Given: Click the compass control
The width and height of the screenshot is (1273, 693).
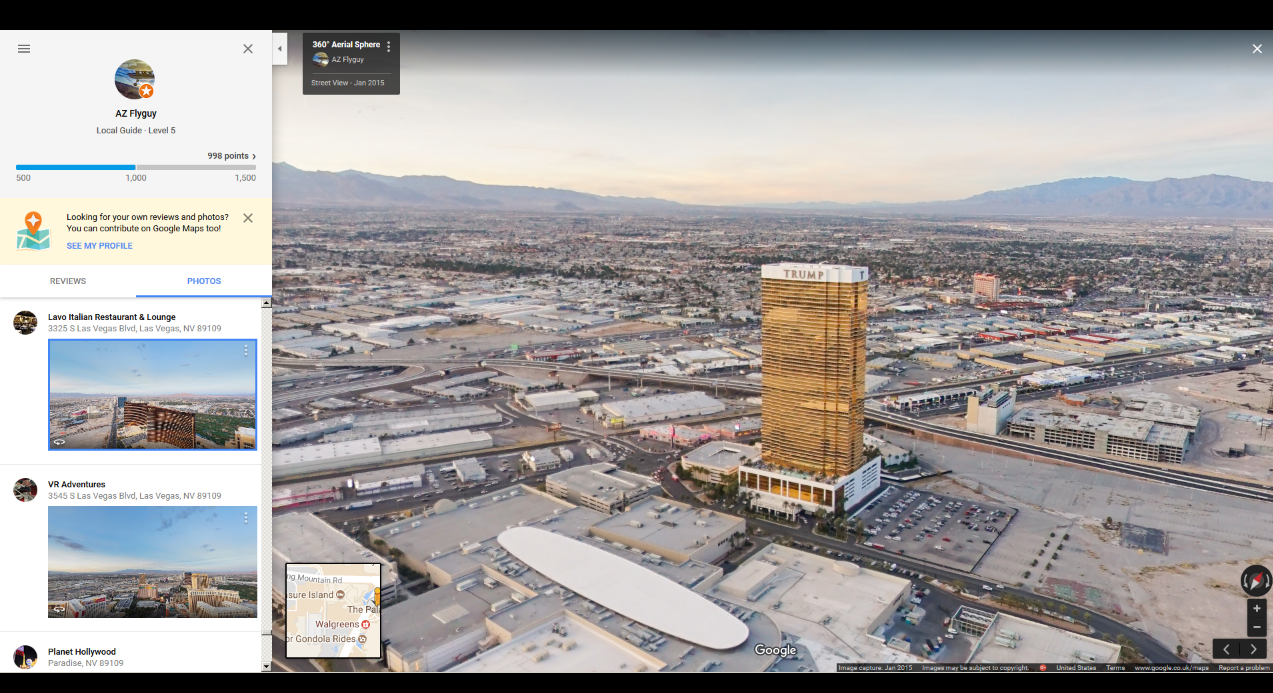Looking at the screenshot, I should click(1256, 580).
